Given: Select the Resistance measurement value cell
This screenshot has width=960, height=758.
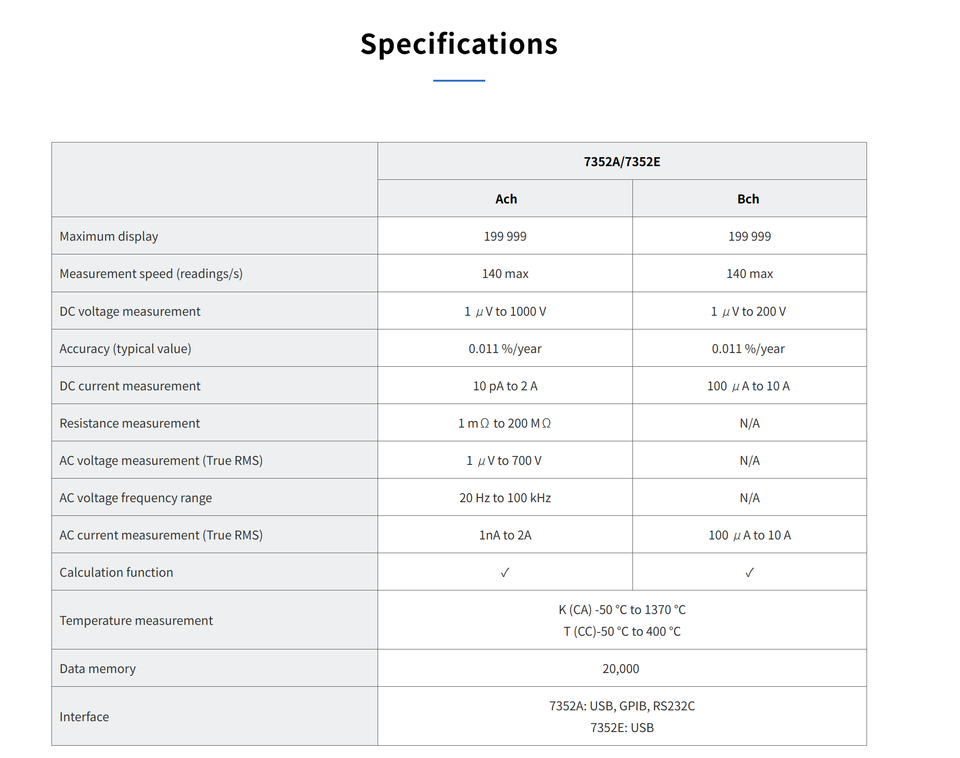Looking at the screenshot, I should pyautogui.click(x=504, y=424).
